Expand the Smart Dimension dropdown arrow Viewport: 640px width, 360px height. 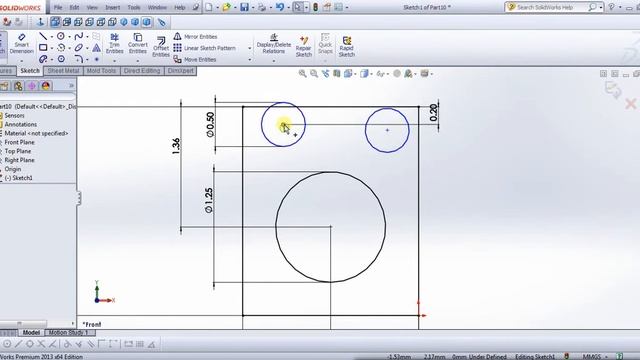[x=22, y=60]
